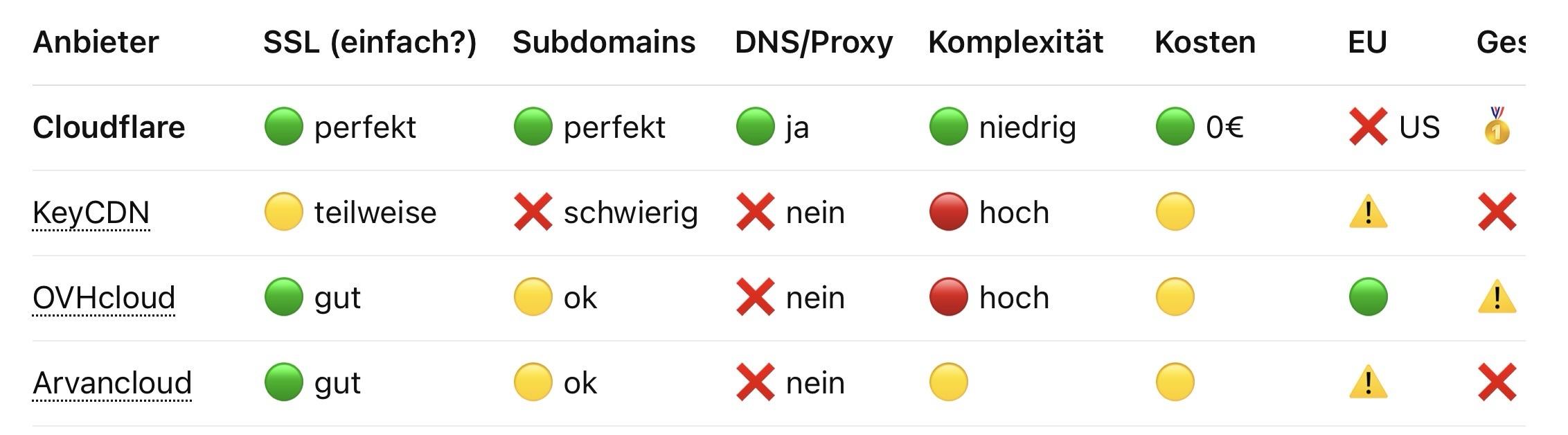Follow the Arvancloud link
The width and height of the screenshot is (1568, 435).
112,382
